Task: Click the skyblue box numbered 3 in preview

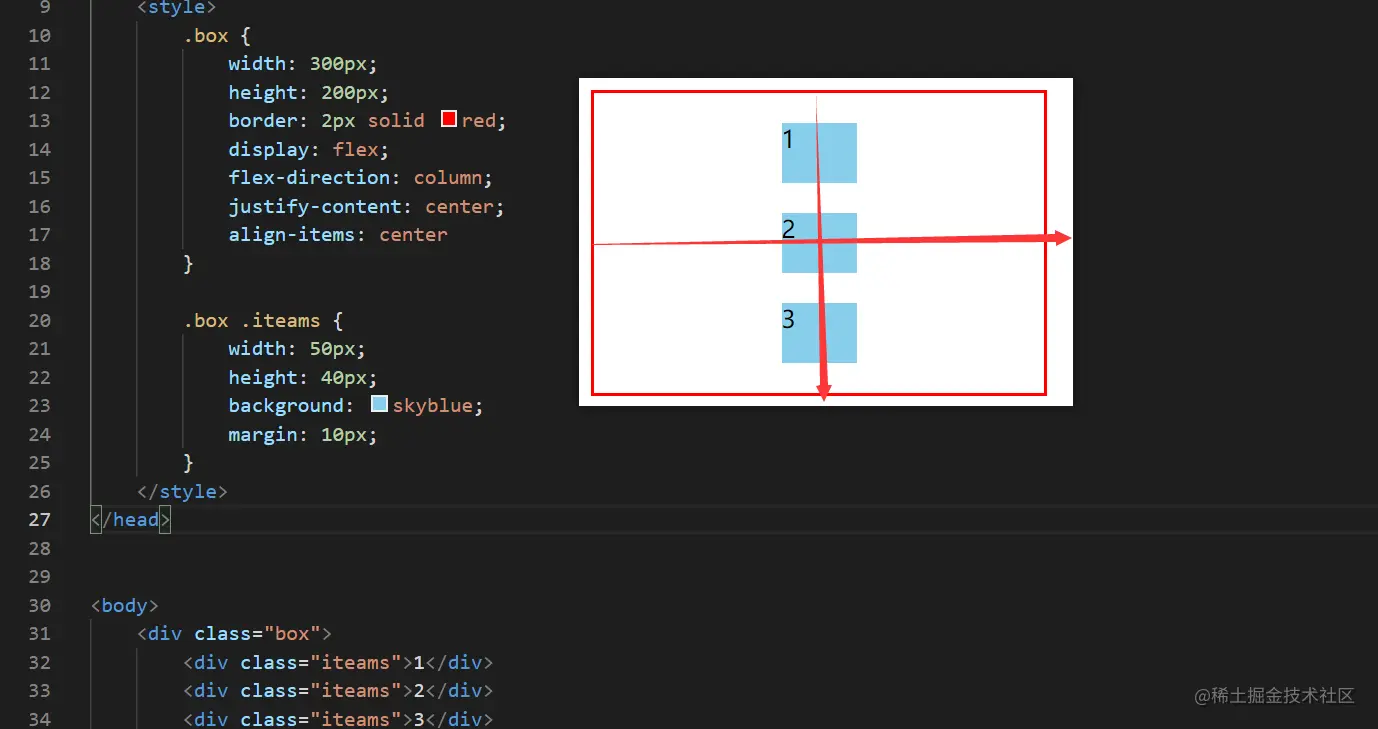Action: pos(819,332)
